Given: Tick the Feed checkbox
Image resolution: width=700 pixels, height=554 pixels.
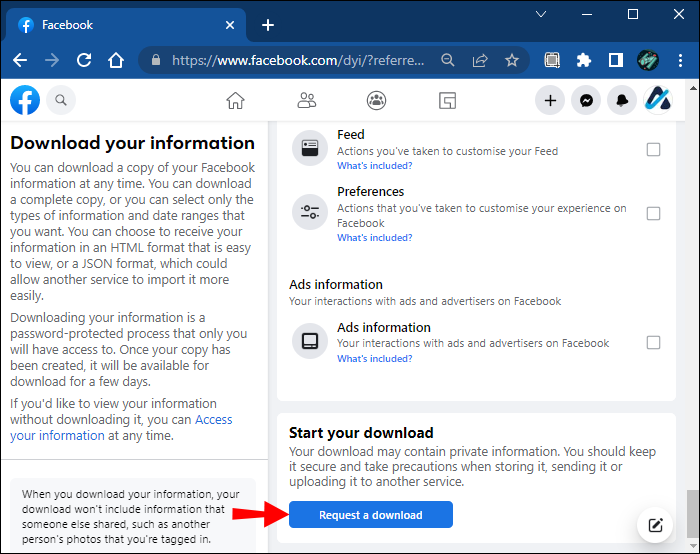Looking at the screenshot, I should 653,150.
